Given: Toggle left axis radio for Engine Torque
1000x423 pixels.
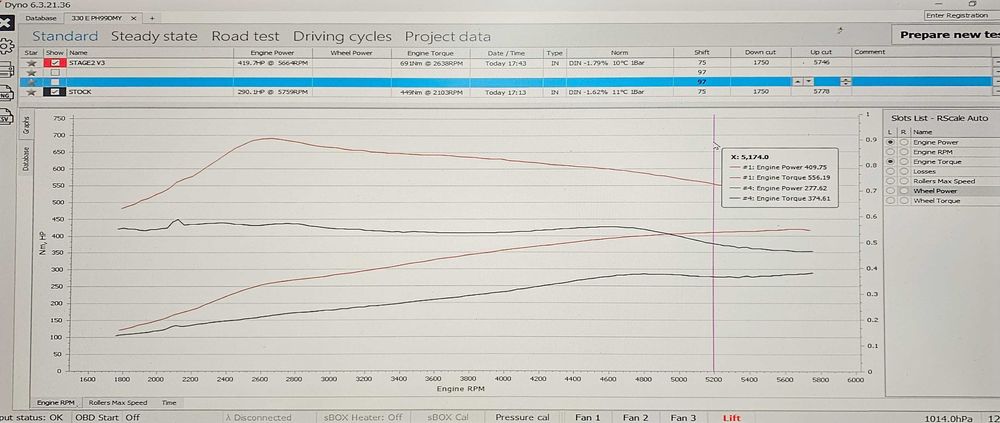Looking at the screenshot, I should (x=891, y=162).
